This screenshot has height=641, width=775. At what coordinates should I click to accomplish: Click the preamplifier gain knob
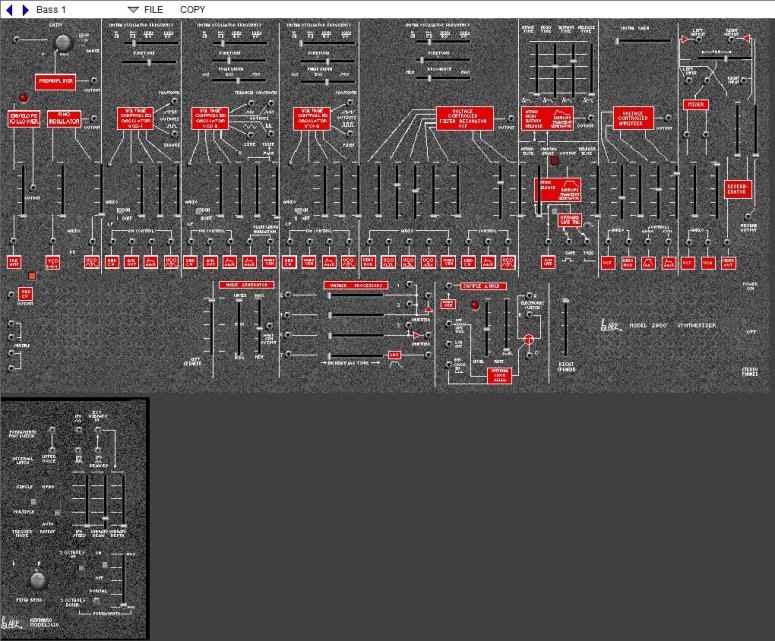64,42
